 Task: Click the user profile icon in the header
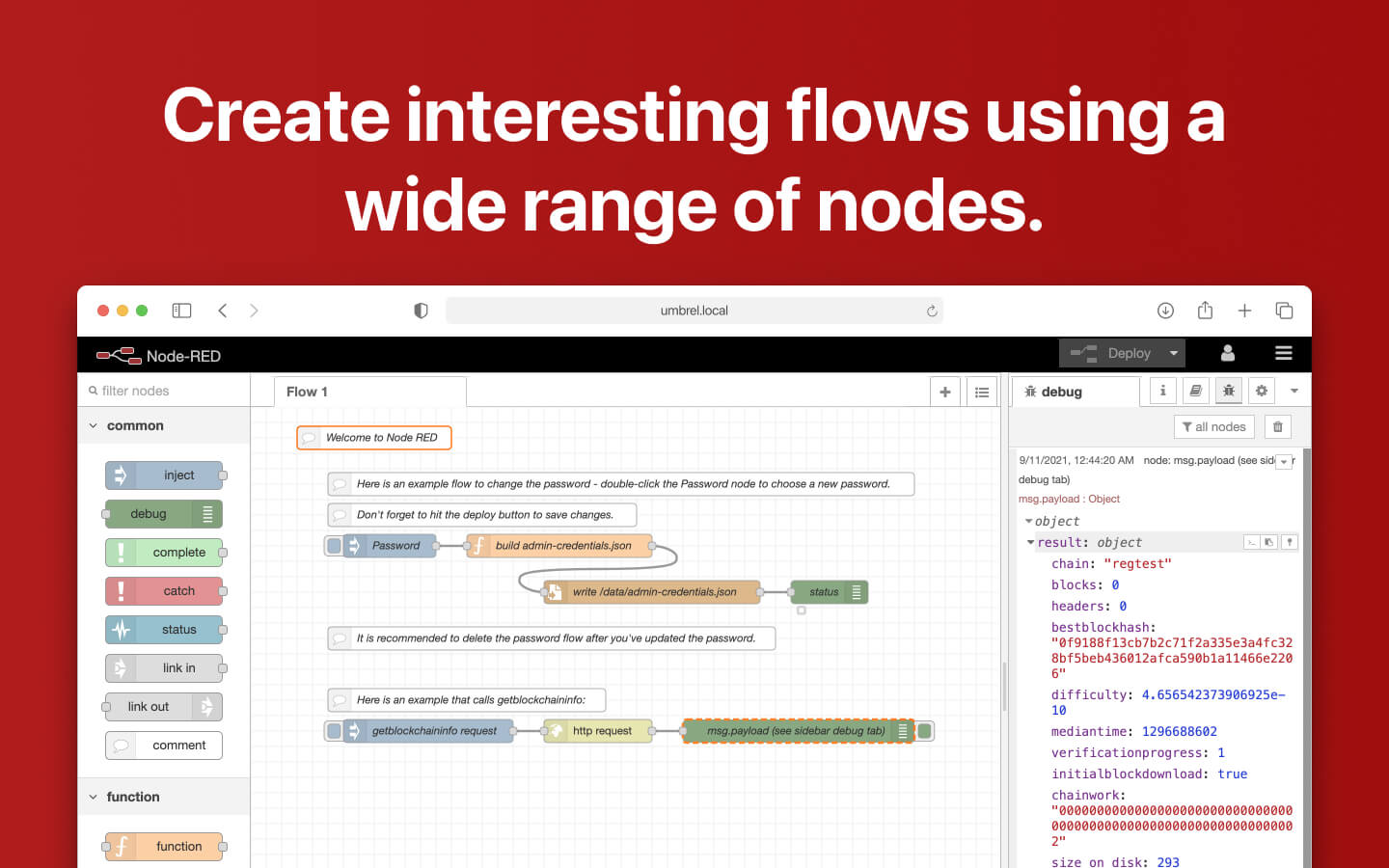point(1227,353)
